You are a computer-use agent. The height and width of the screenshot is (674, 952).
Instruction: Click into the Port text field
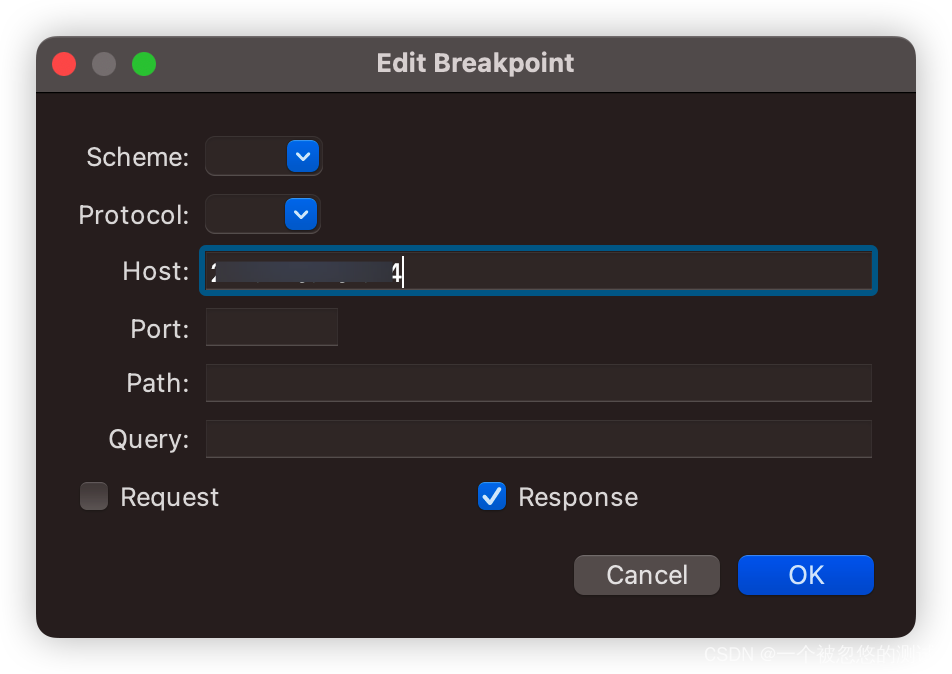271,327
